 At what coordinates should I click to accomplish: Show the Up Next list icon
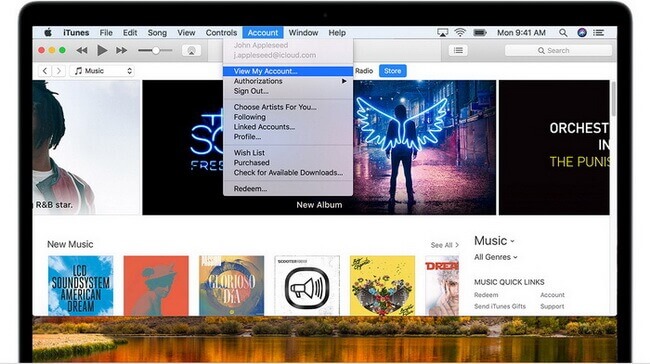coord(458,51)
